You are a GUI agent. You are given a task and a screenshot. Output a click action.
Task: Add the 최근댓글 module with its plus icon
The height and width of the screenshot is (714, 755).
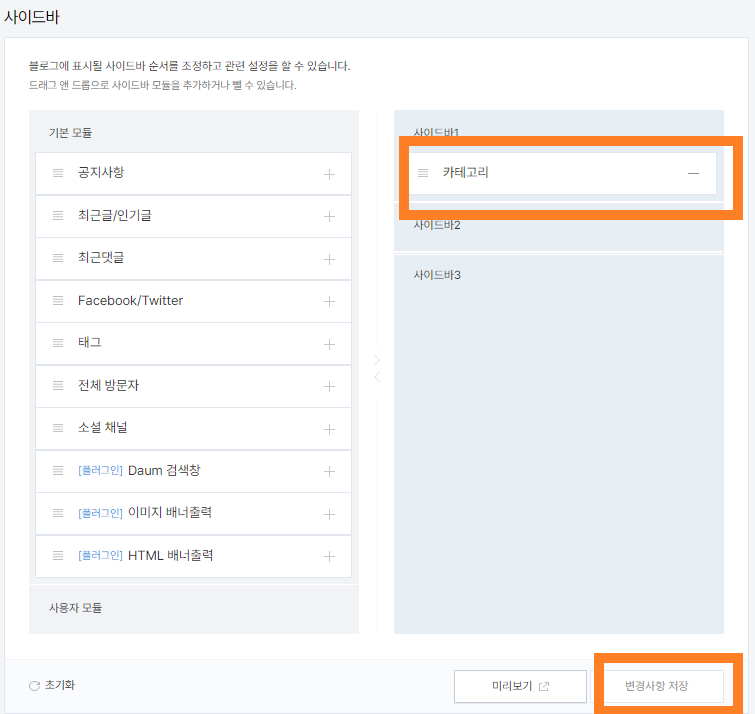coord(329,260)
